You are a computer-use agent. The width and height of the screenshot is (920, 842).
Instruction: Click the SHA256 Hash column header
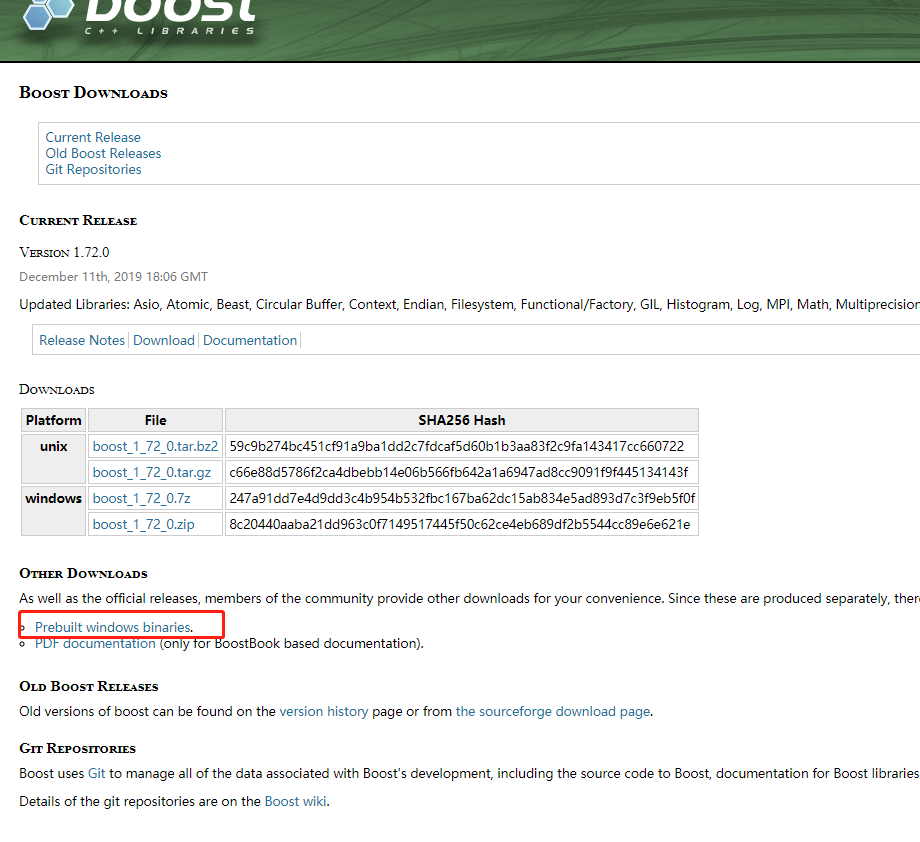(462, 420)
